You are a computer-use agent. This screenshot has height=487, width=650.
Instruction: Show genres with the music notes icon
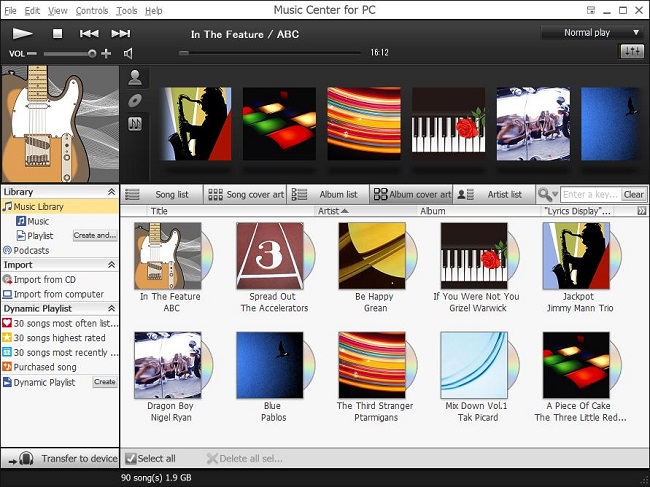[135, 124]
